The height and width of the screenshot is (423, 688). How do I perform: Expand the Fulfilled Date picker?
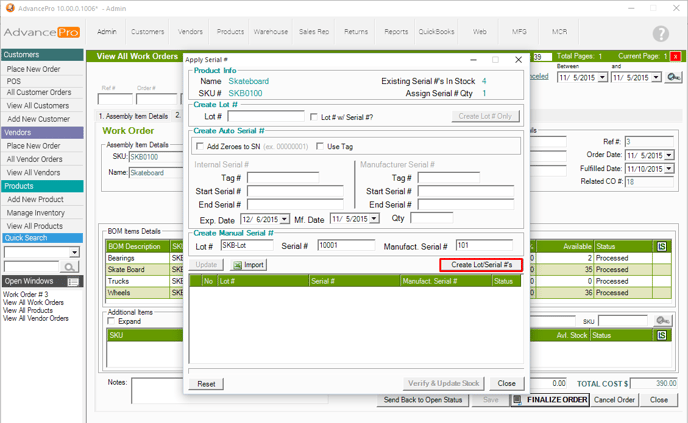(668, 169)
